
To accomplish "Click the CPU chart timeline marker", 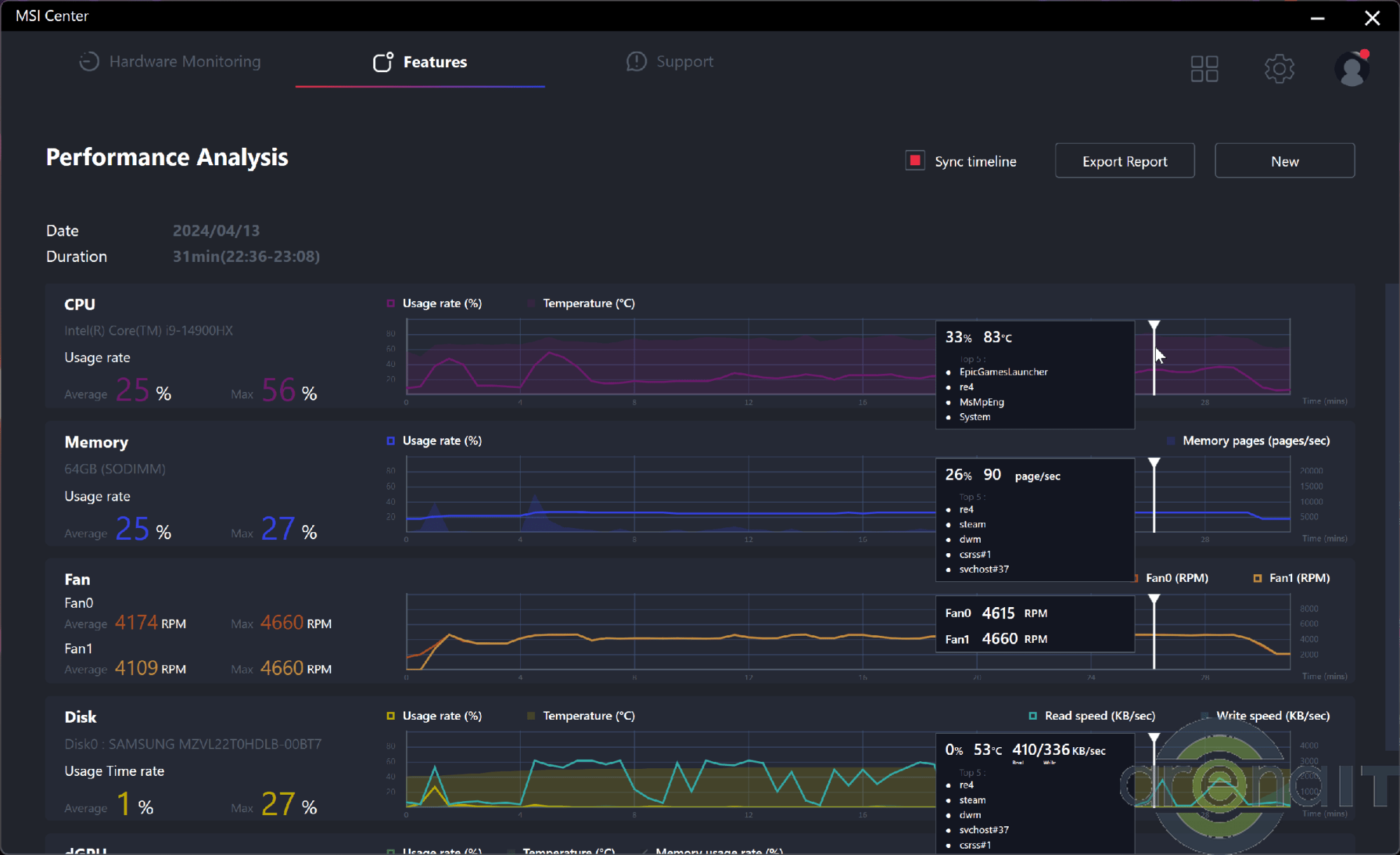I will pyautogui.click(x=1154, y=326).
